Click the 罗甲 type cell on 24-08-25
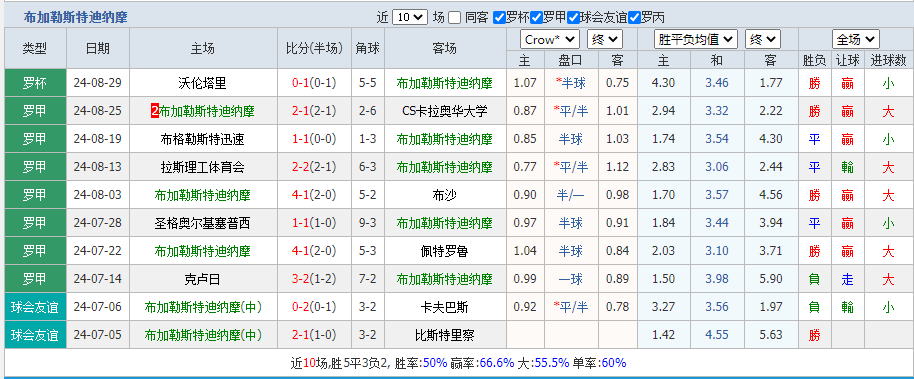The width and height of the screenshot is (914, 379). coord(35,111)
